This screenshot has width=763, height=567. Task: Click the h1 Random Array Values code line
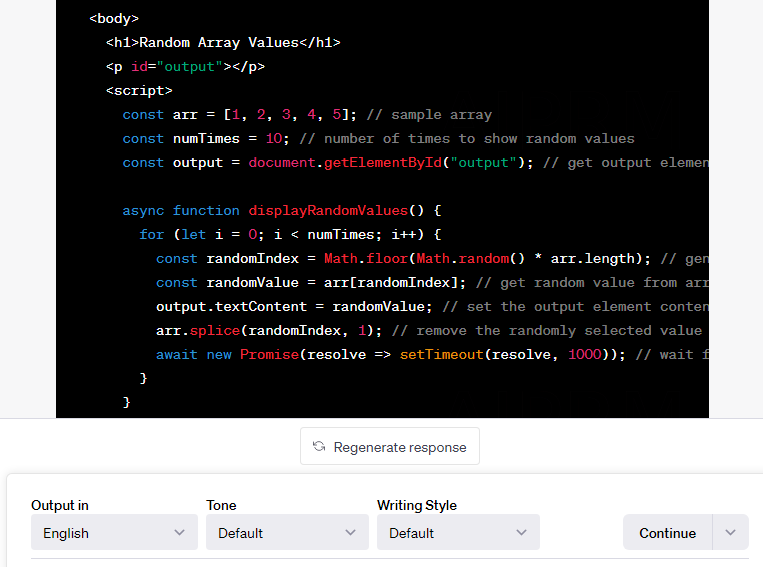(223, 43)
